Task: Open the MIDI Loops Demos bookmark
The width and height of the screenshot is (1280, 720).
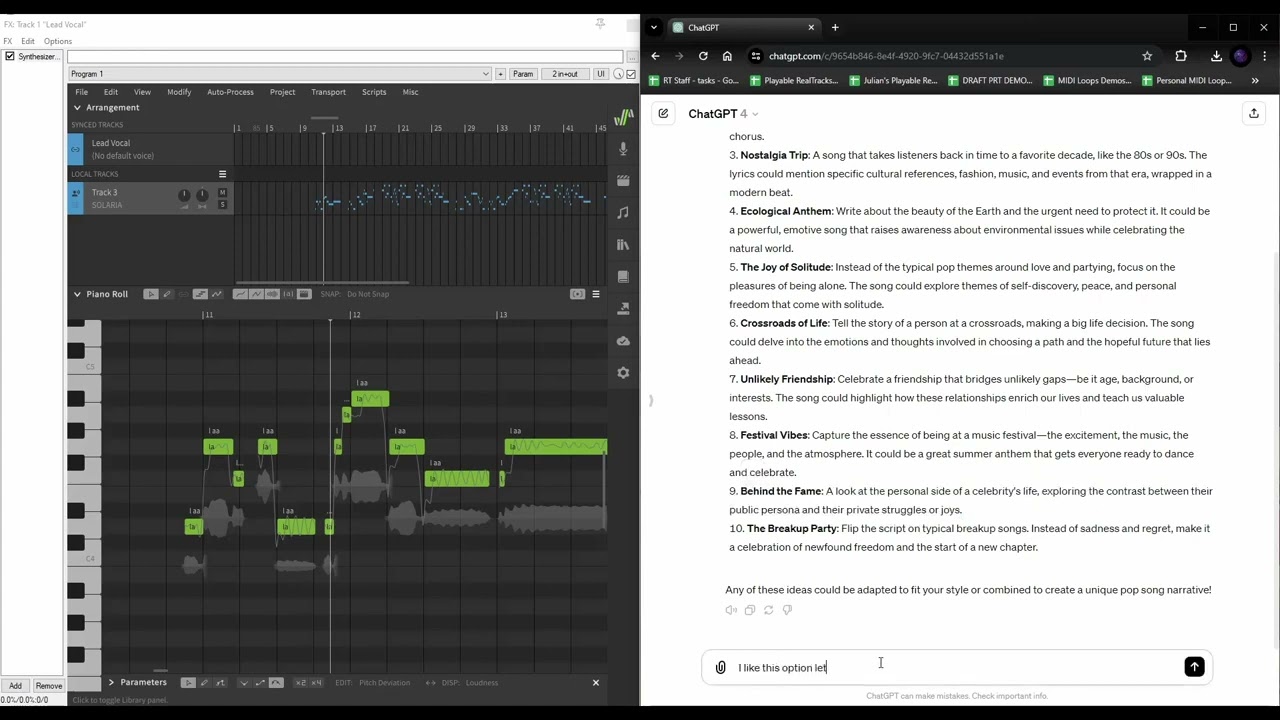Action: pos(1086,81)
